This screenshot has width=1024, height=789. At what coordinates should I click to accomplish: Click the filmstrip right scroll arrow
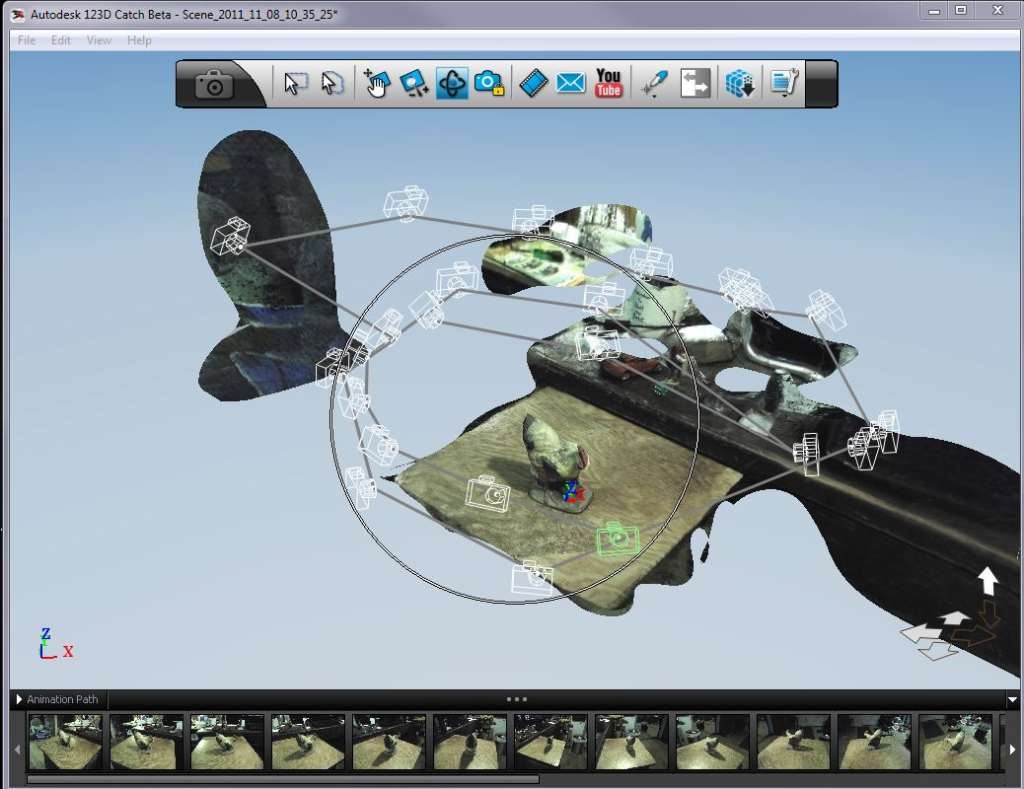point(1013,749)
